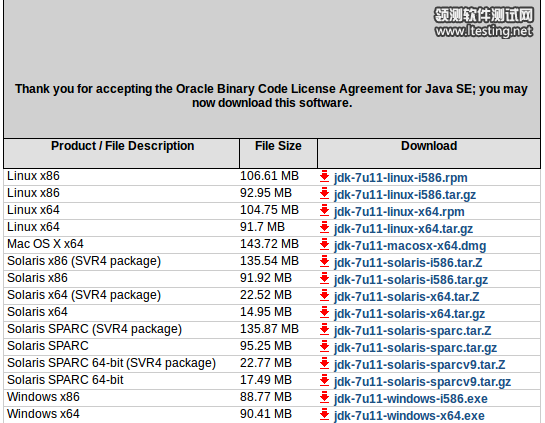Click download icon next to jdk-7u11-macosx-x64.dmg

[x=324, y=244]
